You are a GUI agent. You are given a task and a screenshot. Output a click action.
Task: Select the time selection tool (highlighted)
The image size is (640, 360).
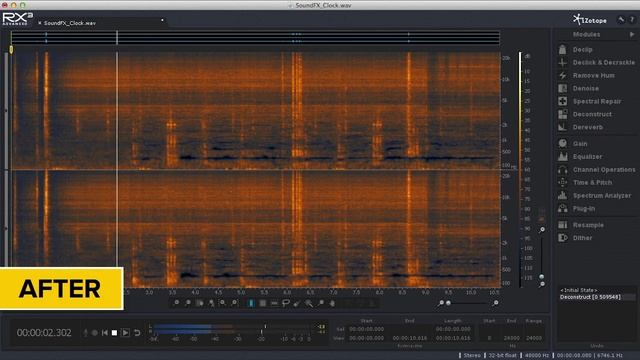(x=251, y=303)
